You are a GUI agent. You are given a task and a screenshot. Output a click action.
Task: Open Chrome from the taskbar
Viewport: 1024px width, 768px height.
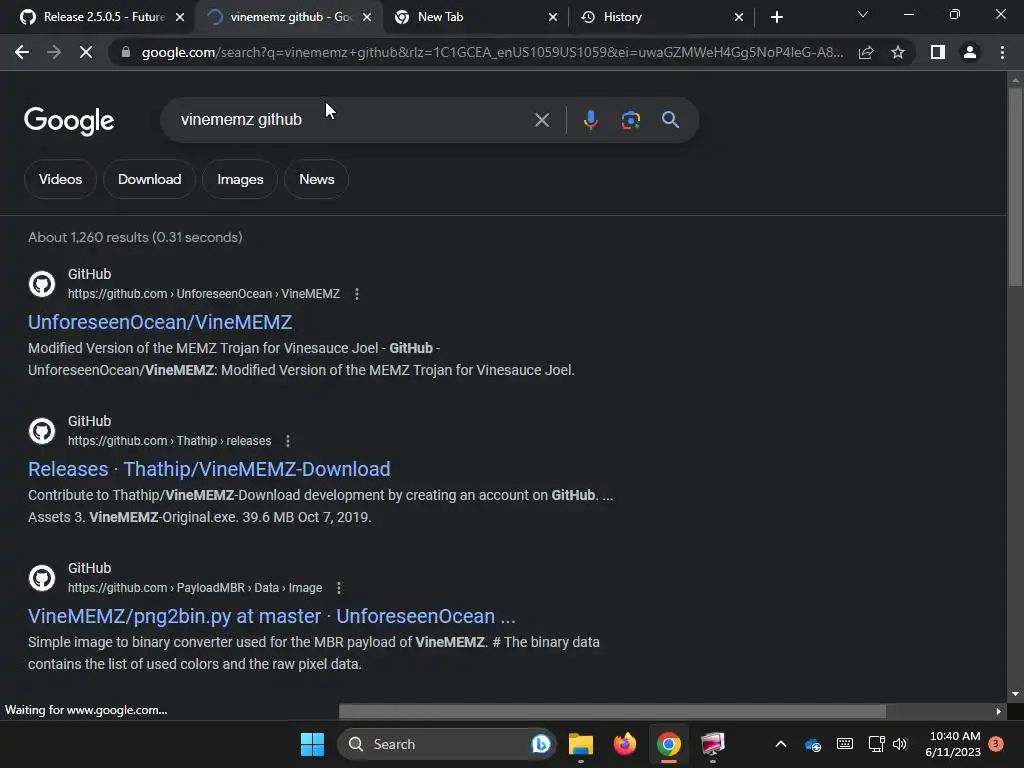[x=669, y=744]
